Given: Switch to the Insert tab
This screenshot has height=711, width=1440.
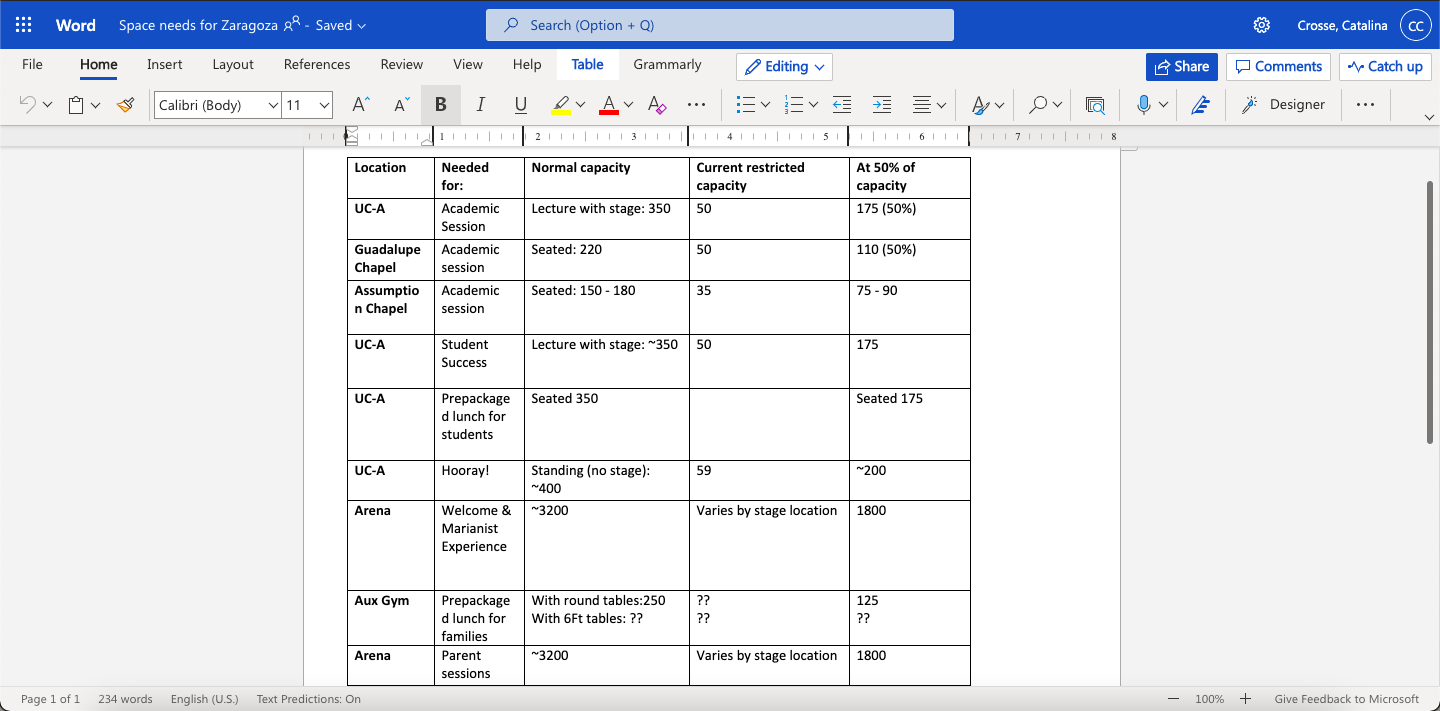Looking at the screenshot, I should click(164, 65).
